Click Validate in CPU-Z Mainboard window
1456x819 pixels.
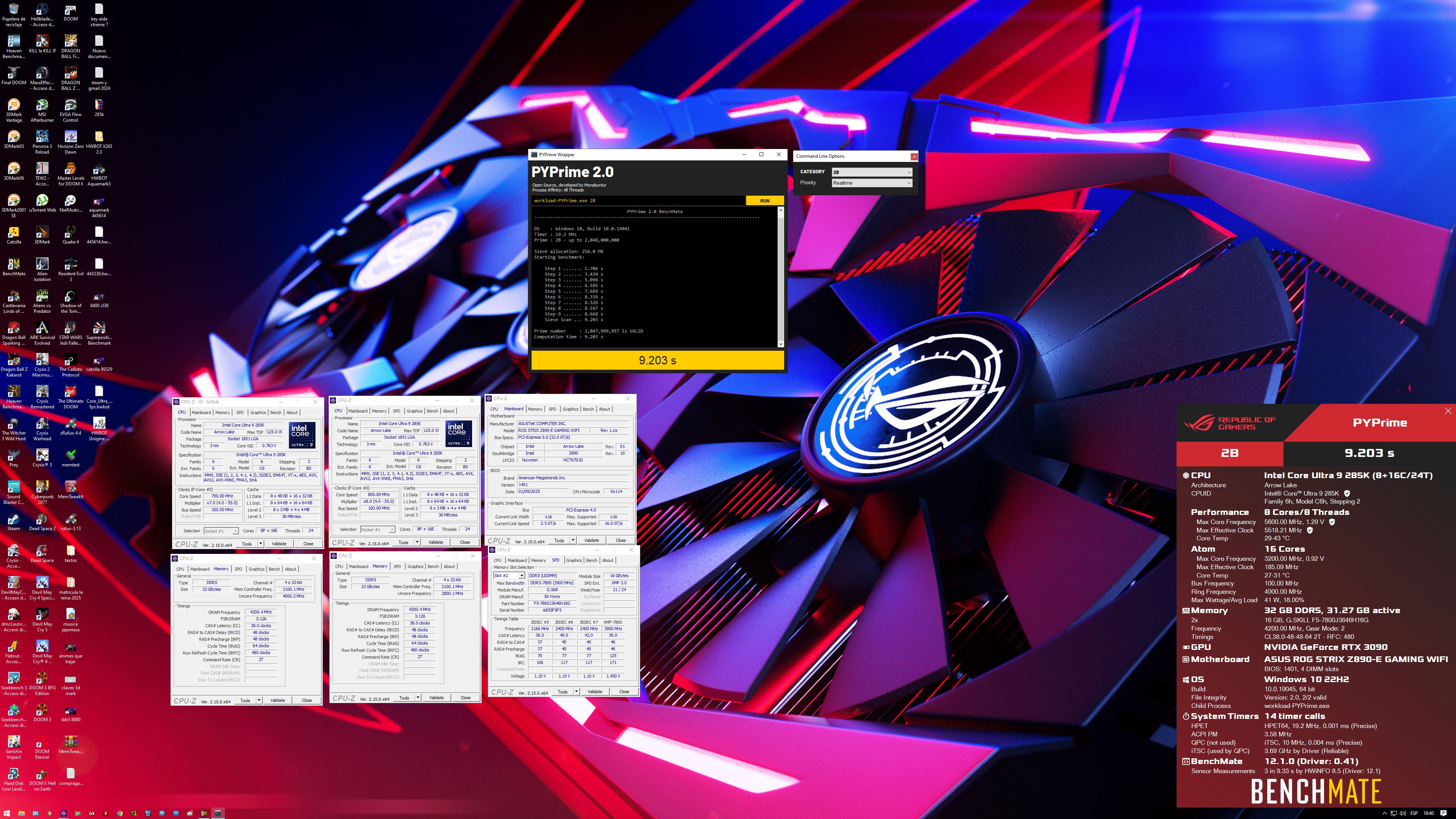(x=591, y=540)
